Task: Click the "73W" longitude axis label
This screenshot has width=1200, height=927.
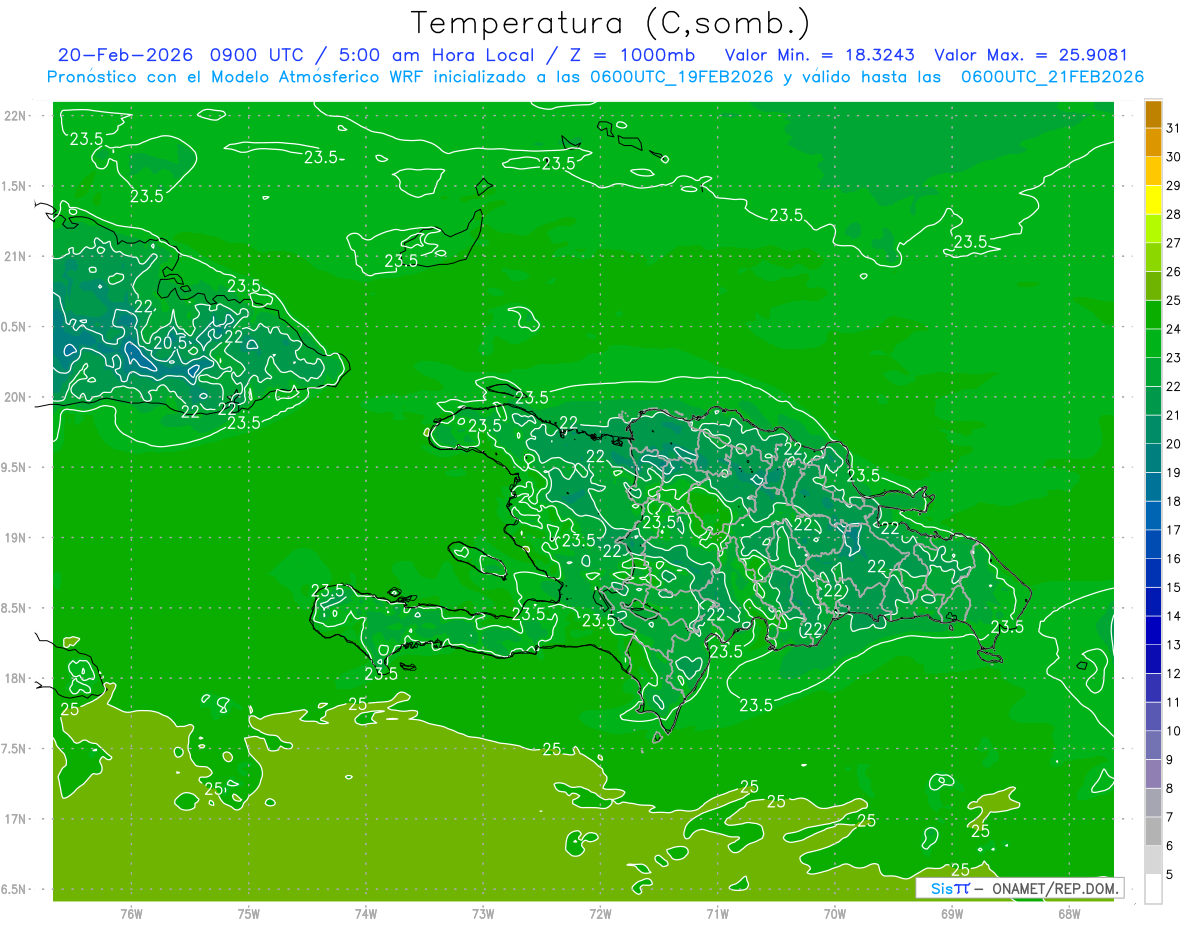Action: pos(483,914)
